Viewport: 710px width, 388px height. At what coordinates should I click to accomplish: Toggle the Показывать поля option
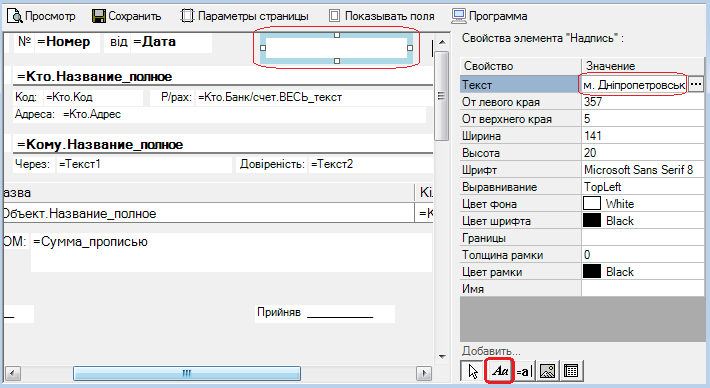click(381, 16)
